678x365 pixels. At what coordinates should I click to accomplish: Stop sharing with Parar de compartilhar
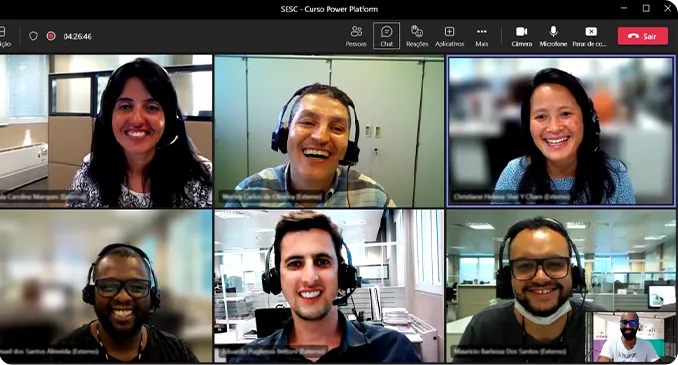(x=590, y=36)
